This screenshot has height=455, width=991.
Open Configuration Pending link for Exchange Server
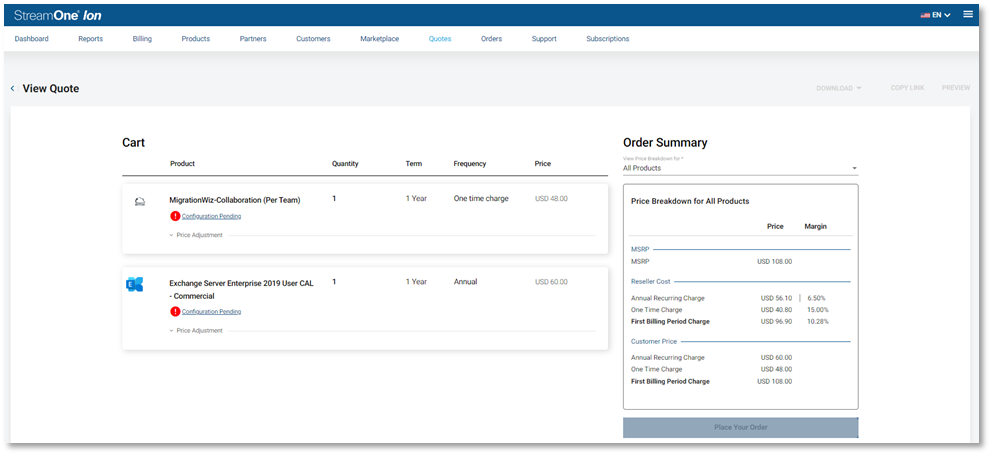coord(211,312)
